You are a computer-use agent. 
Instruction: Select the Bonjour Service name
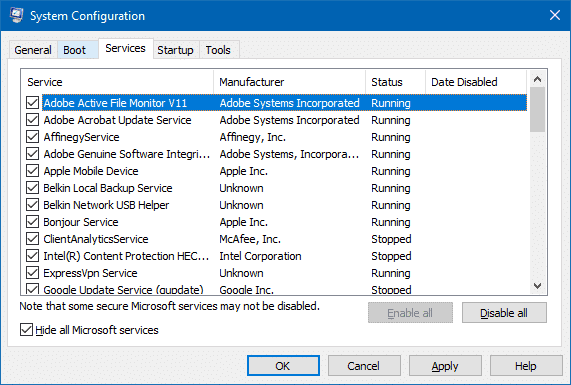click(x=81, y=222)
